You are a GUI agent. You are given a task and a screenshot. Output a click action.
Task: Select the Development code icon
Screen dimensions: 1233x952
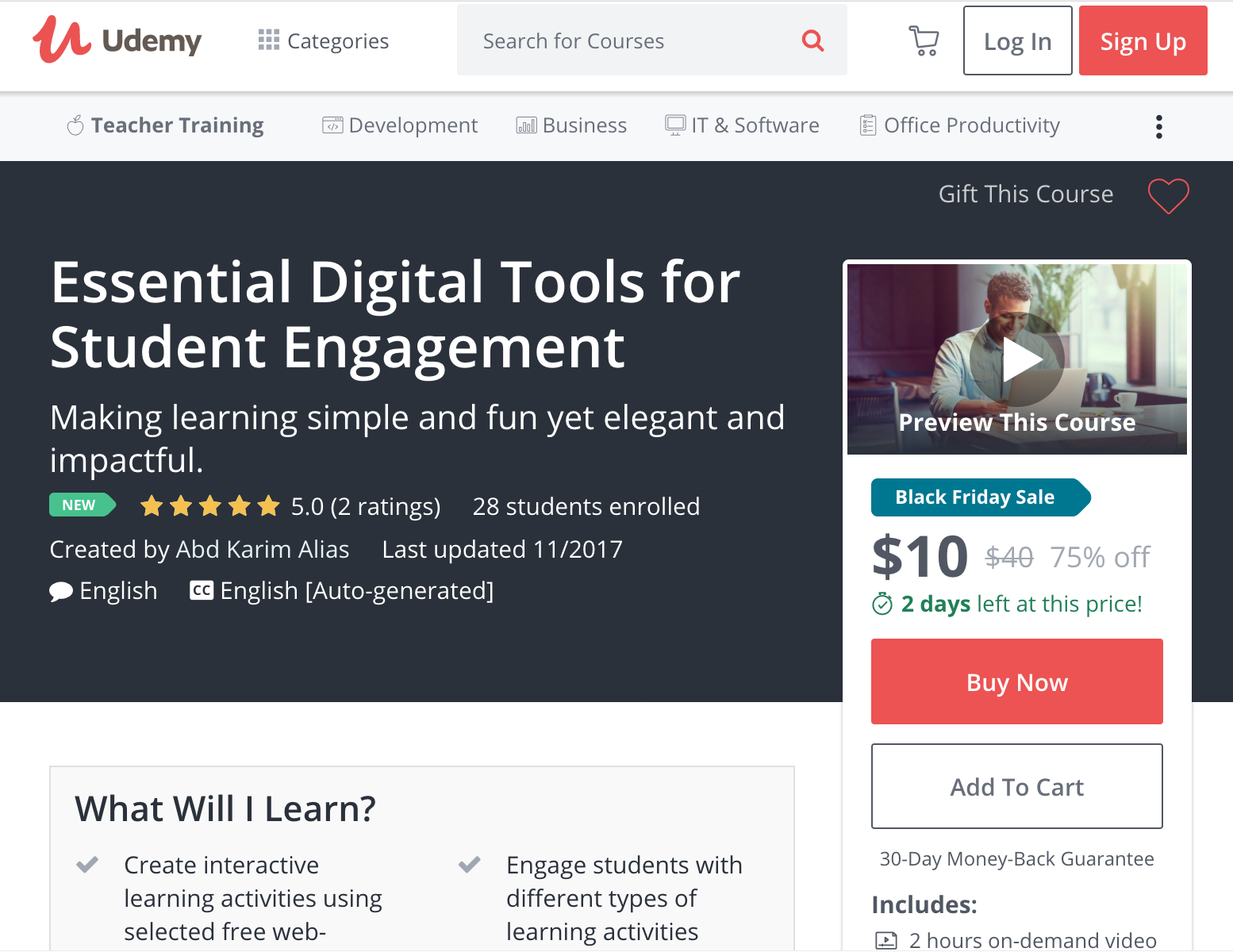pyautogui.click(x=333, y=125)
